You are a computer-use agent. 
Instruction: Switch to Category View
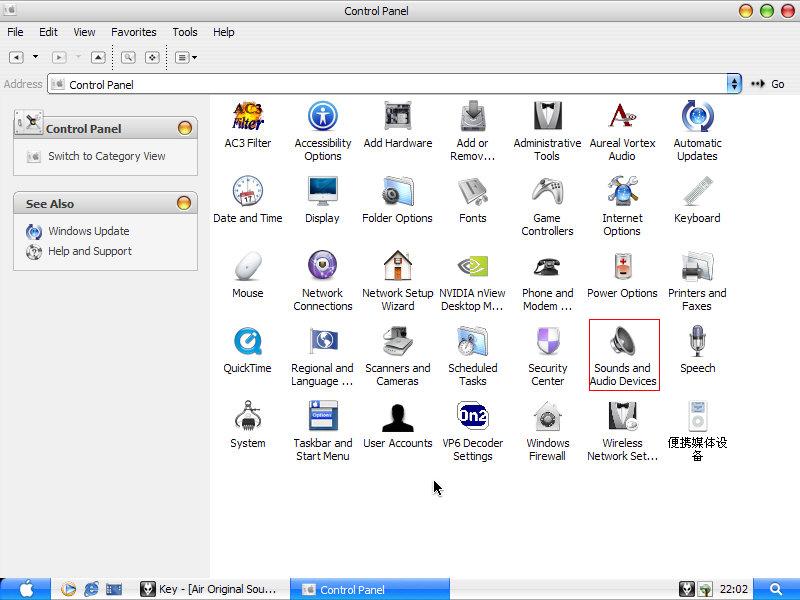107,156
